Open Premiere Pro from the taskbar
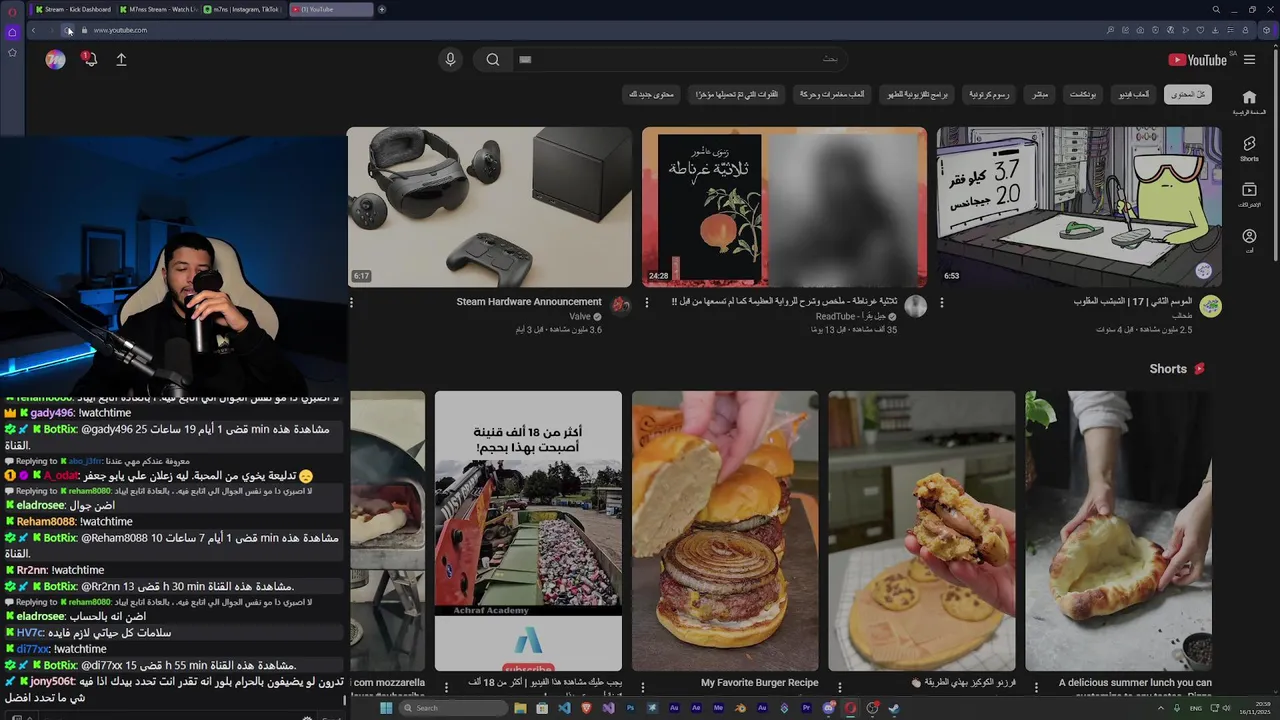Image resolution: width=1280 pixels, height=720 pixels. pyautogui.click(x=806, y=708)
